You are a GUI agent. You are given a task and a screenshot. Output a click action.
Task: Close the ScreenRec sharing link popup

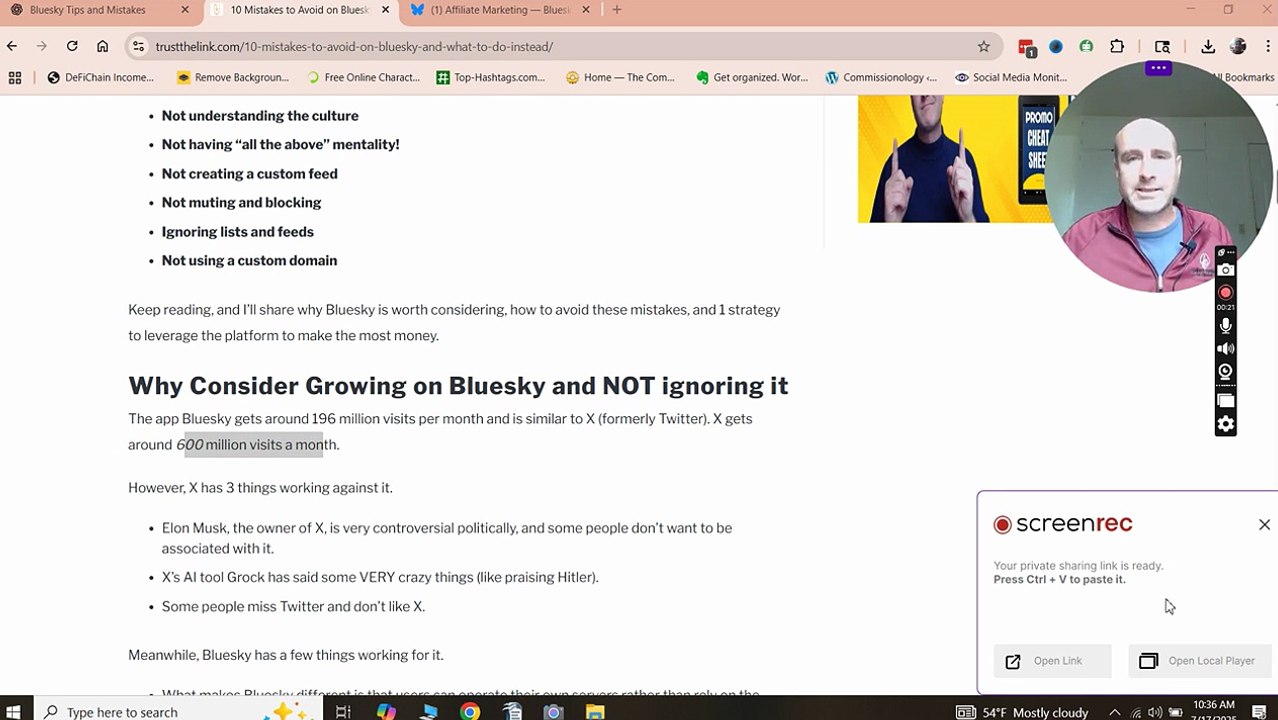pyautogui.click(x=1264, y=524)
